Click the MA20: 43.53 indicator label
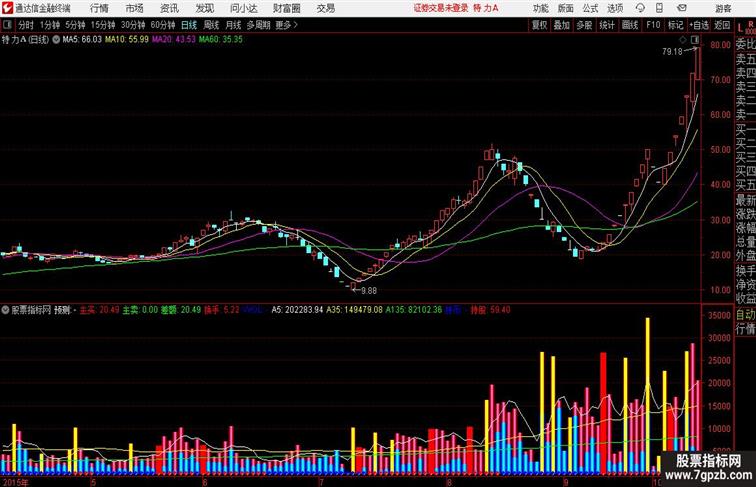Screen dimensions: 756x487 click(x=174, y=40)
